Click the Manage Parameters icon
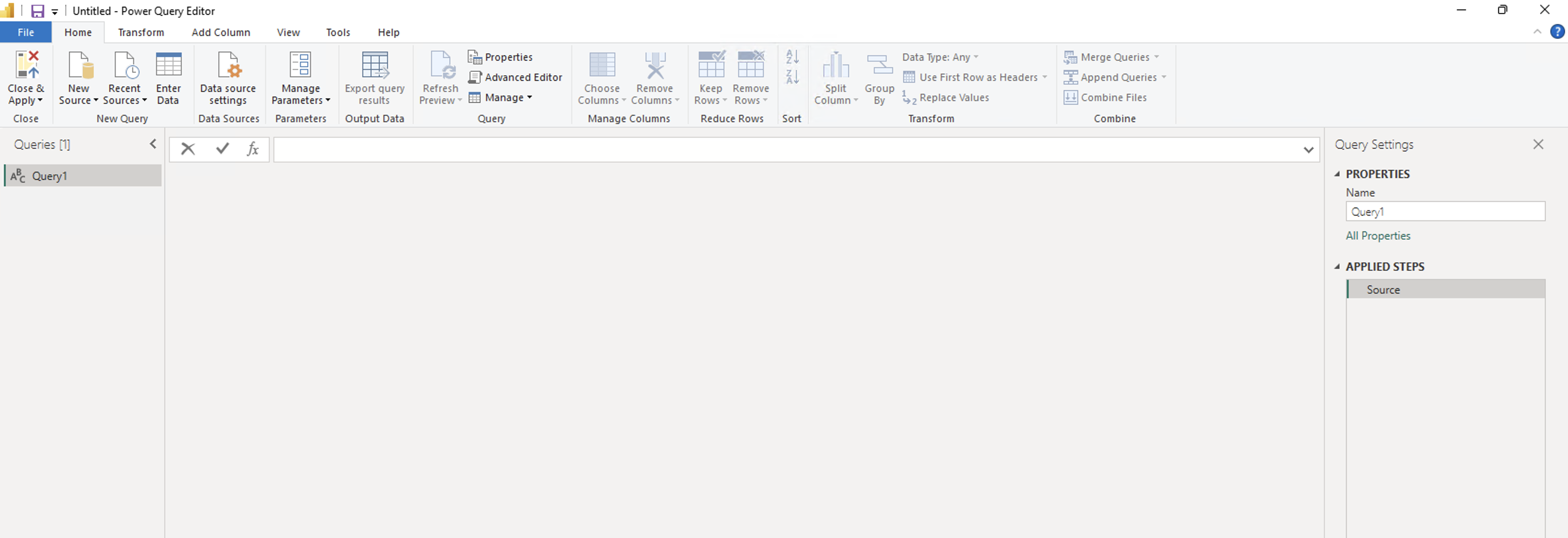Screen dimensions: 1568x538 click(300, 65)
